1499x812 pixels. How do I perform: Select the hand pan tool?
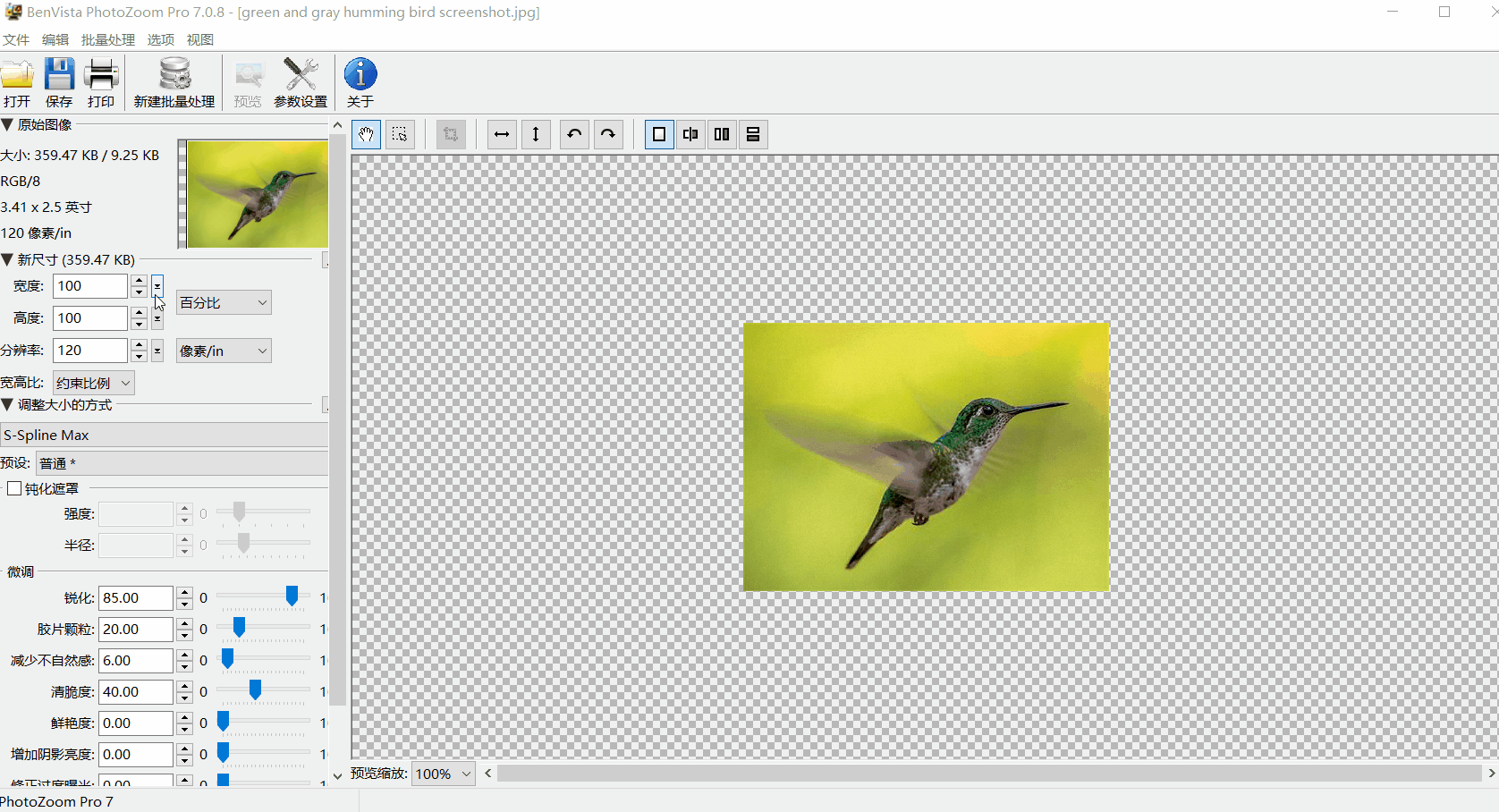[366, 134]
